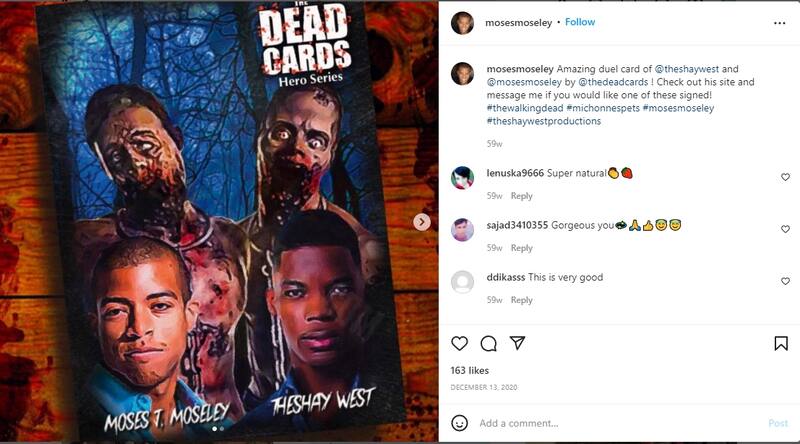Share the post with the paper plane icon
This screenshot has height=444, width=800.
(x=517, y=343)
